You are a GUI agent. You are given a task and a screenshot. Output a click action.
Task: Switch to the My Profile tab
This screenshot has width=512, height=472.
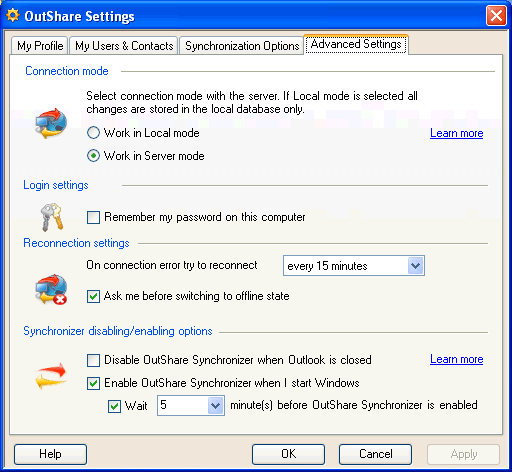pos(40,46)
